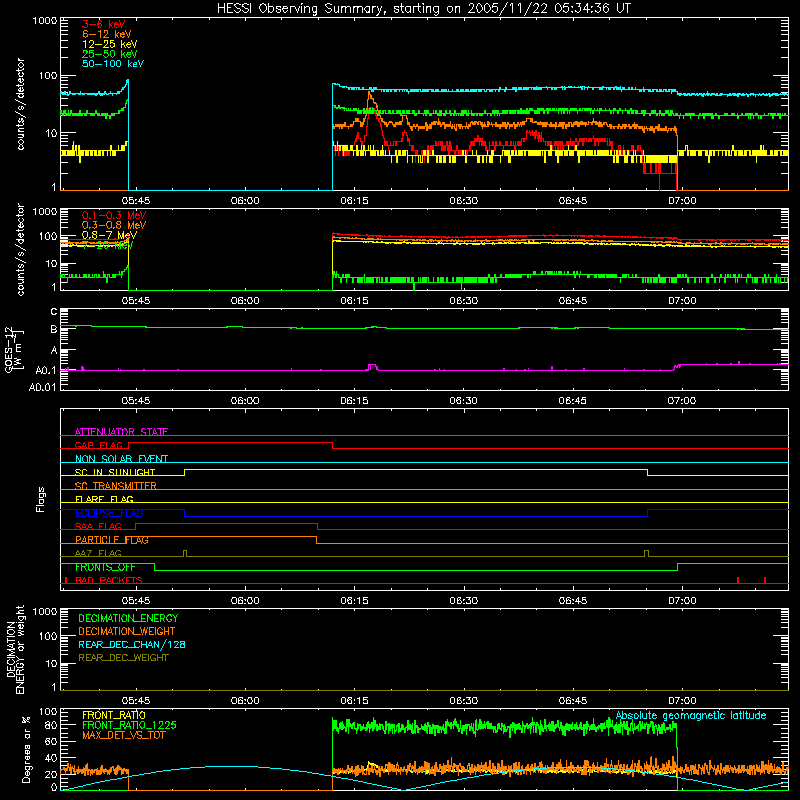Click the DECIMATION_WEIGHT legend label

click(x=127, y=631)
